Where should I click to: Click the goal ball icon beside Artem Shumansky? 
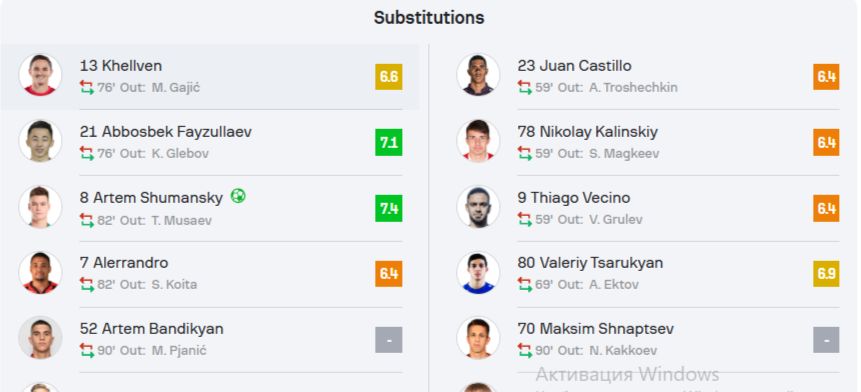pos(238,196)
